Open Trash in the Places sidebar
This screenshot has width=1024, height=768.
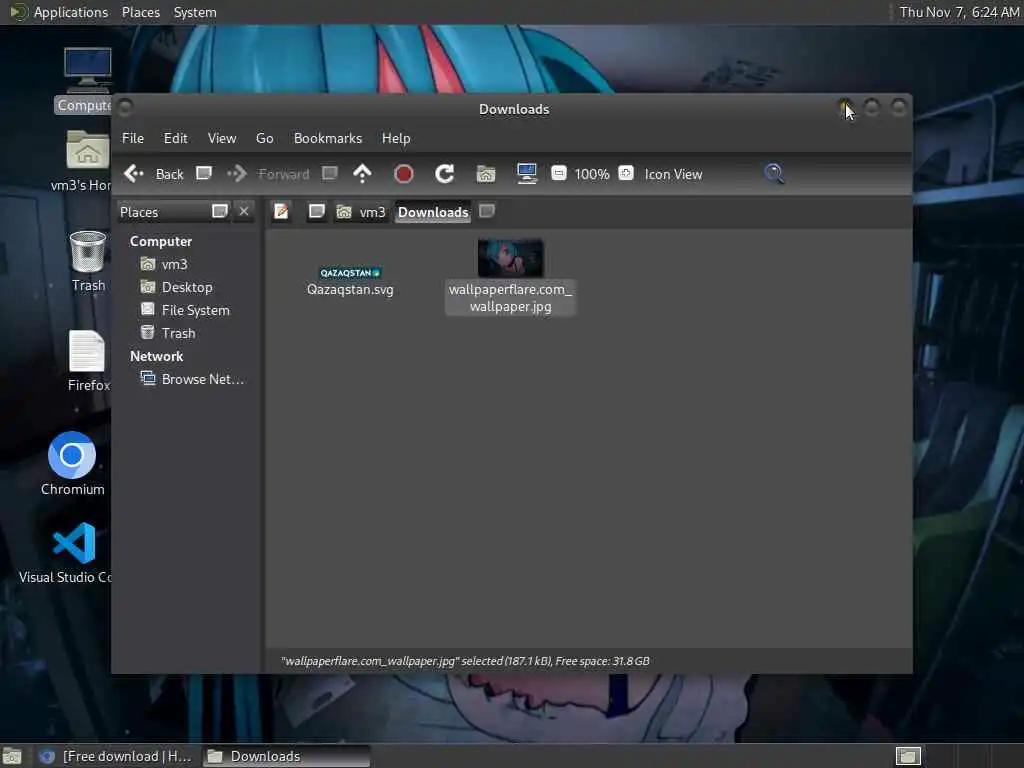(x=168, y=333)
